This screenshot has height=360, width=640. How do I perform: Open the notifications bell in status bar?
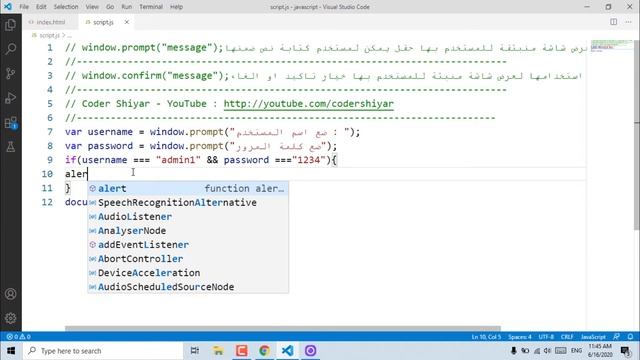click(631, 337)
